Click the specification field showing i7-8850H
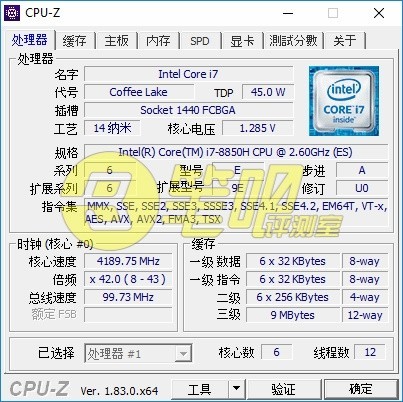 point(236,152)
